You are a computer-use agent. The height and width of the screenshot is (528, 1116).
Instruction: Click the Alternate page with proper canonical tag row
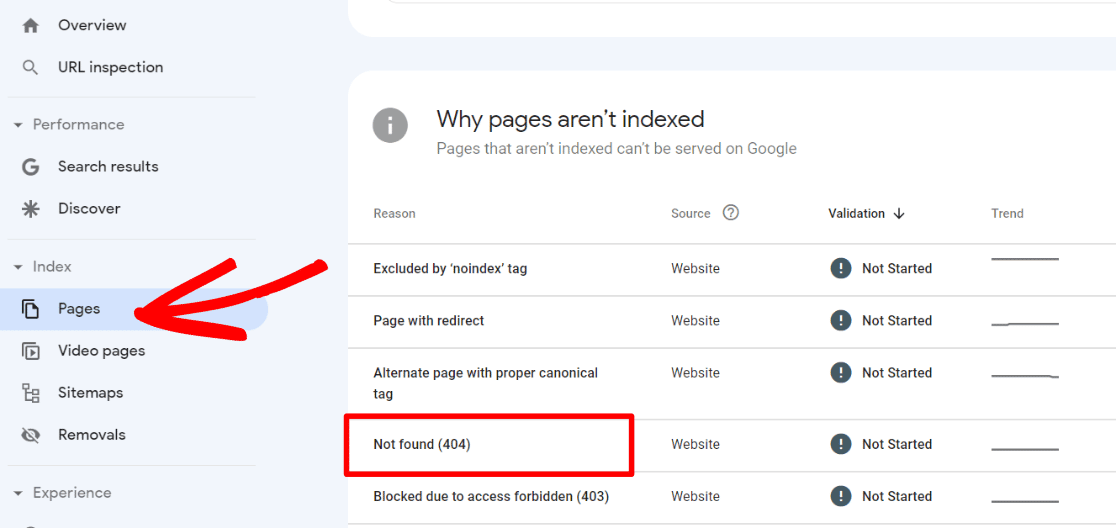pos(485,383)
